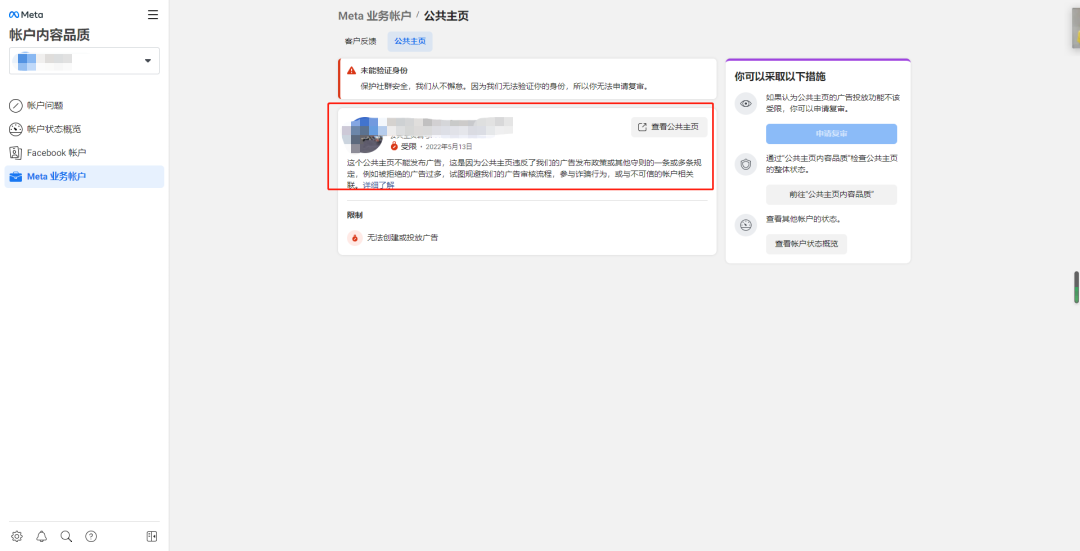
Task: Toggle the sidebar panel layout icon
Action: 152,537
